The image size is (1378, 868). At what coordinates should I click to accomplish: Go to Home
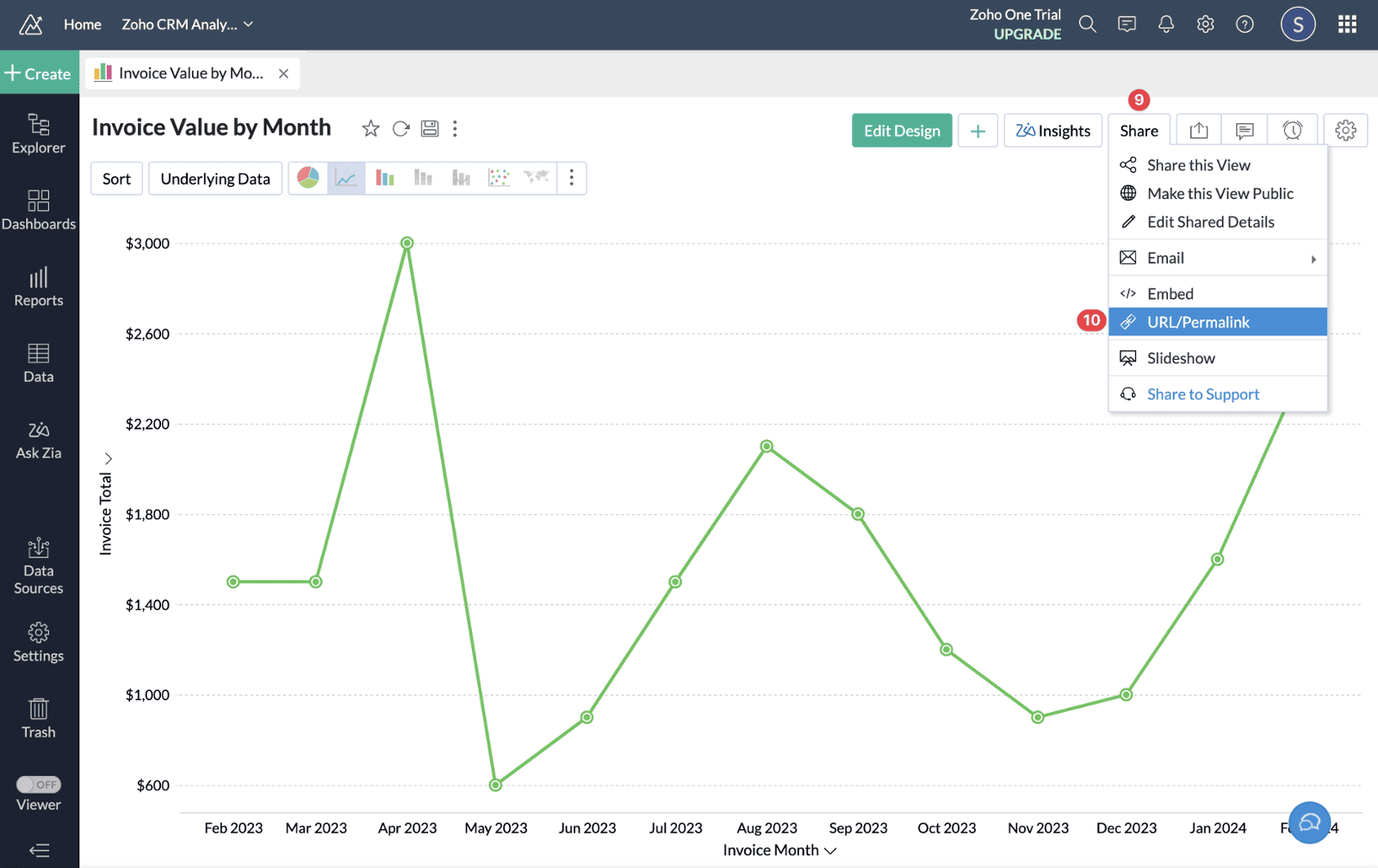(x=83, y=24)
